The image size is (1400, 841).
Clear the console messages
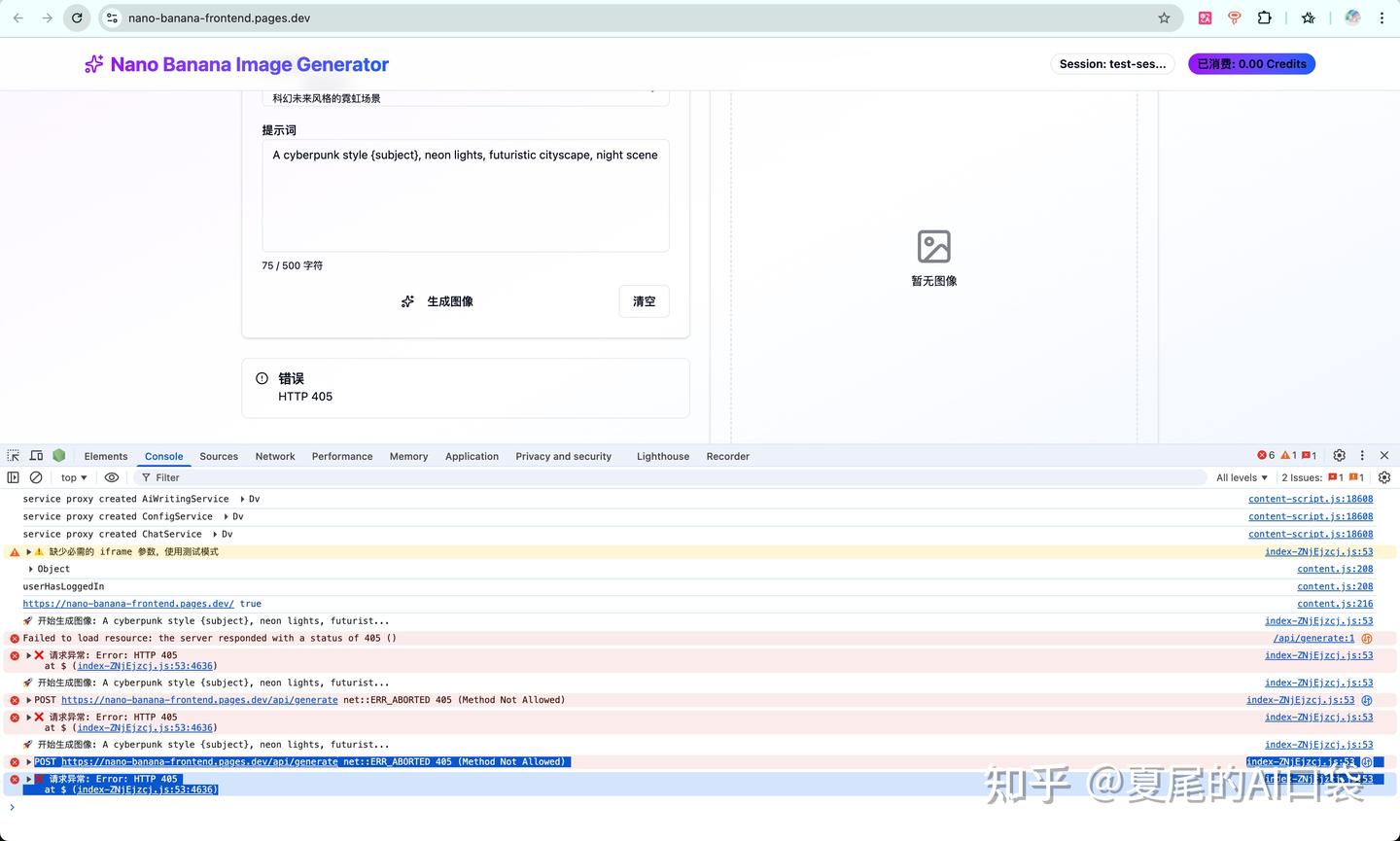(36, 477)
